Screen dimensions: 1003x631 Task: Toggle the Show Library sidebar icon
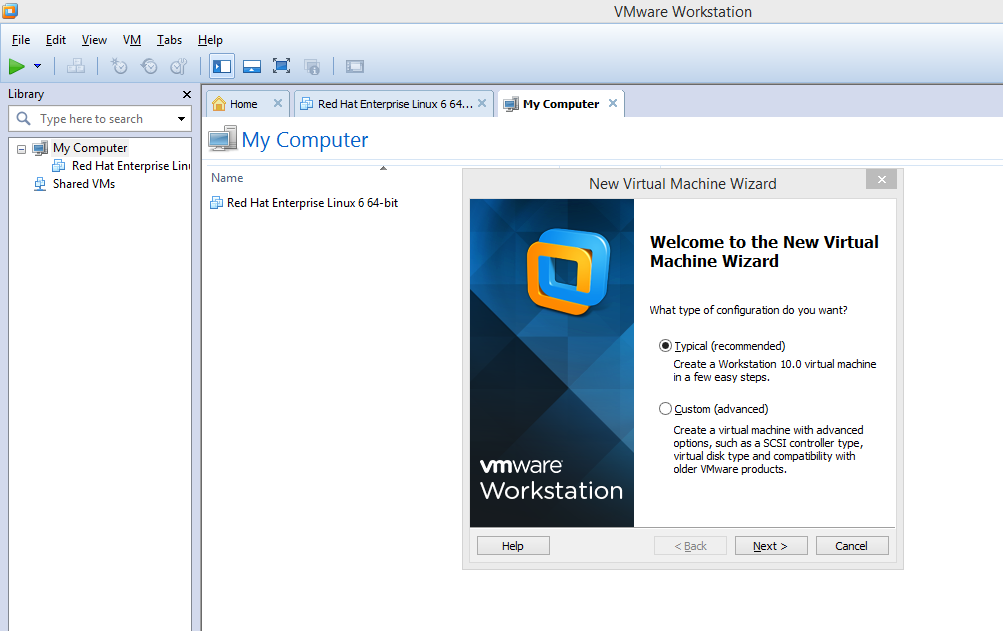coord(222,66)
